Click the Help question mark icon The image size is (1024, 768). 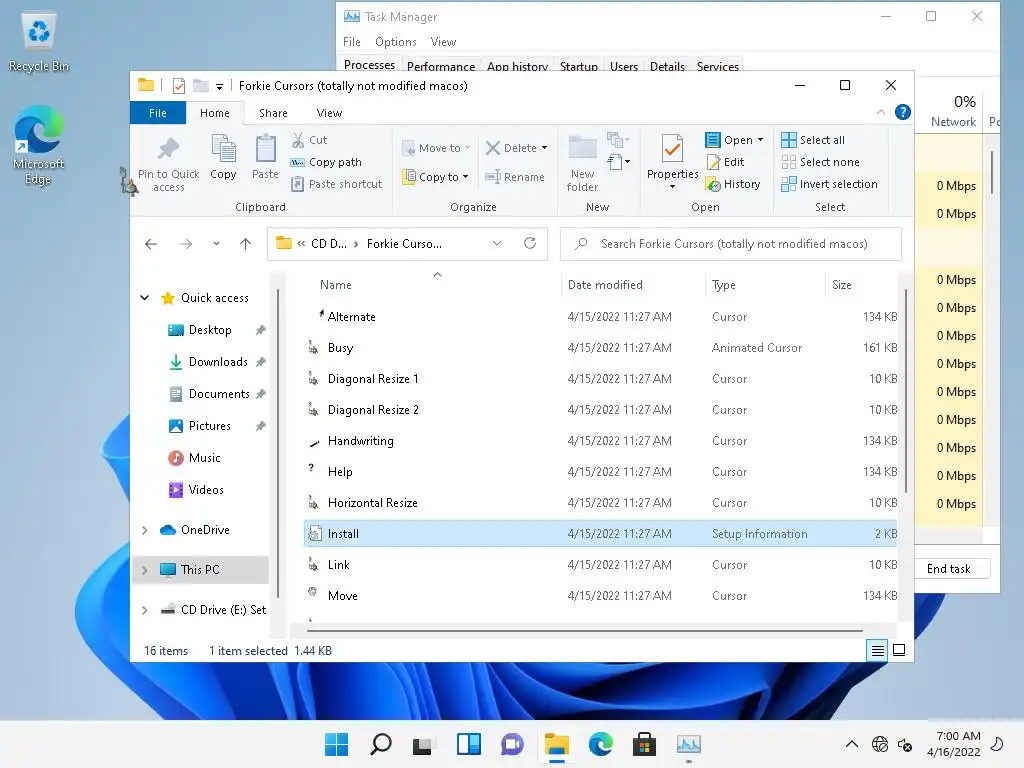pos(903,112)
